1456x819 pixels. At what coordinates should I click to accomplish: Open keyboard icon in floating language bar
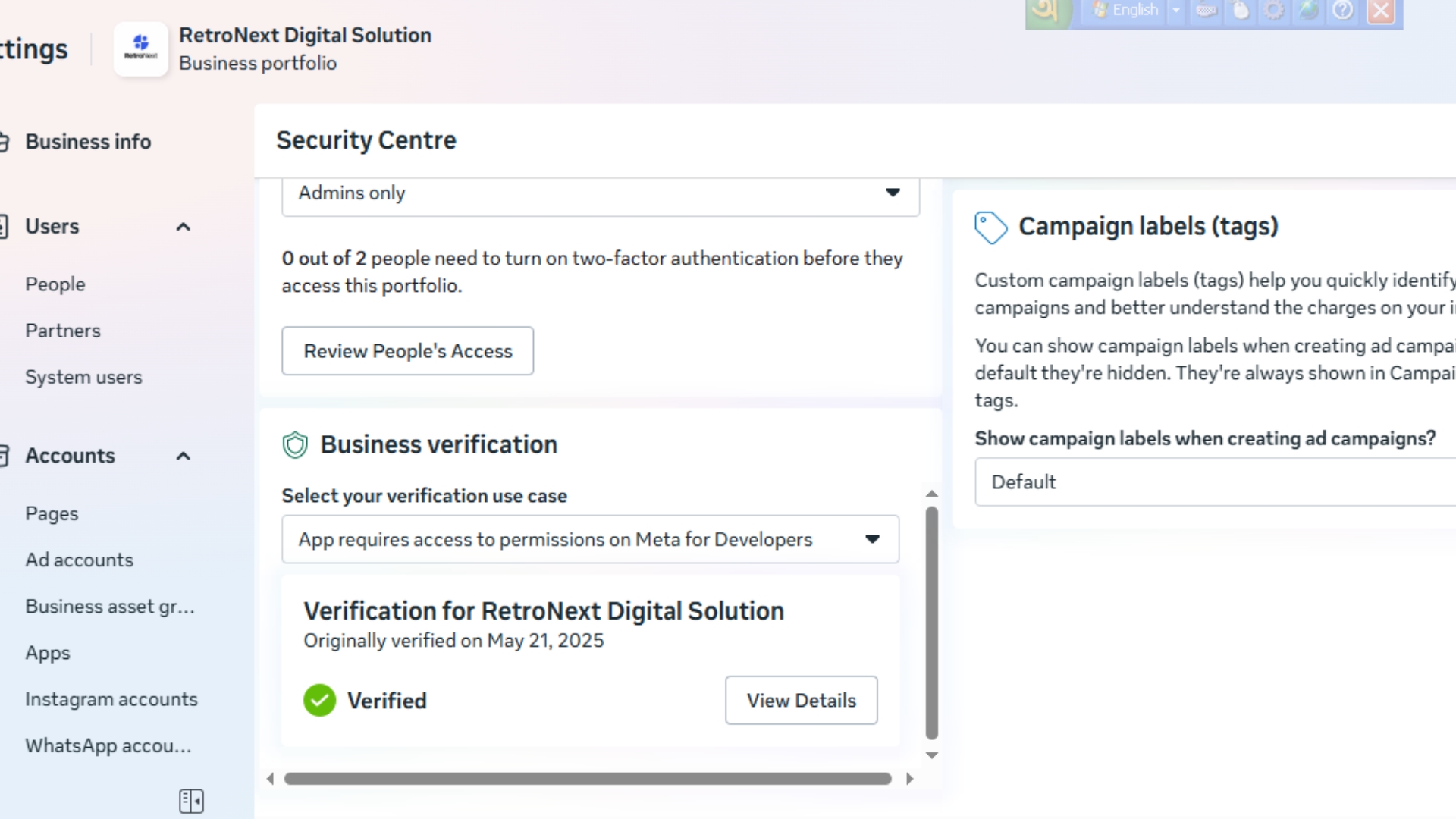coord(1207,11)
